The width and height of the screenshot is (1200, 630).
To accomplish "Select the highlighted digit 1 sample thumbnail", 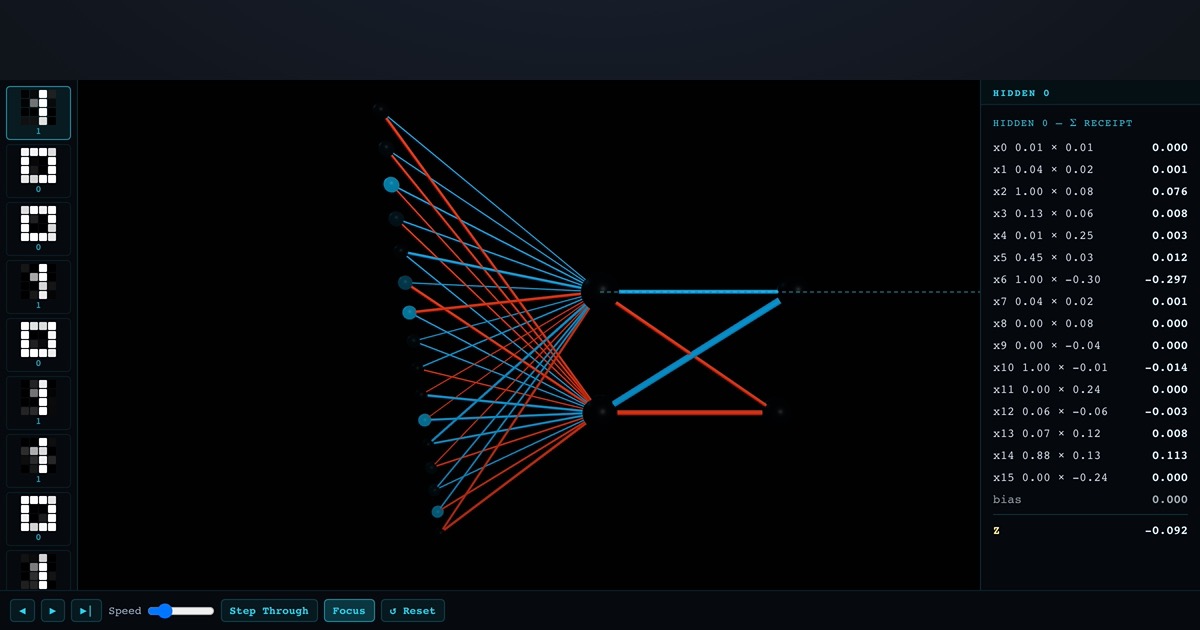I will point(38,112).
